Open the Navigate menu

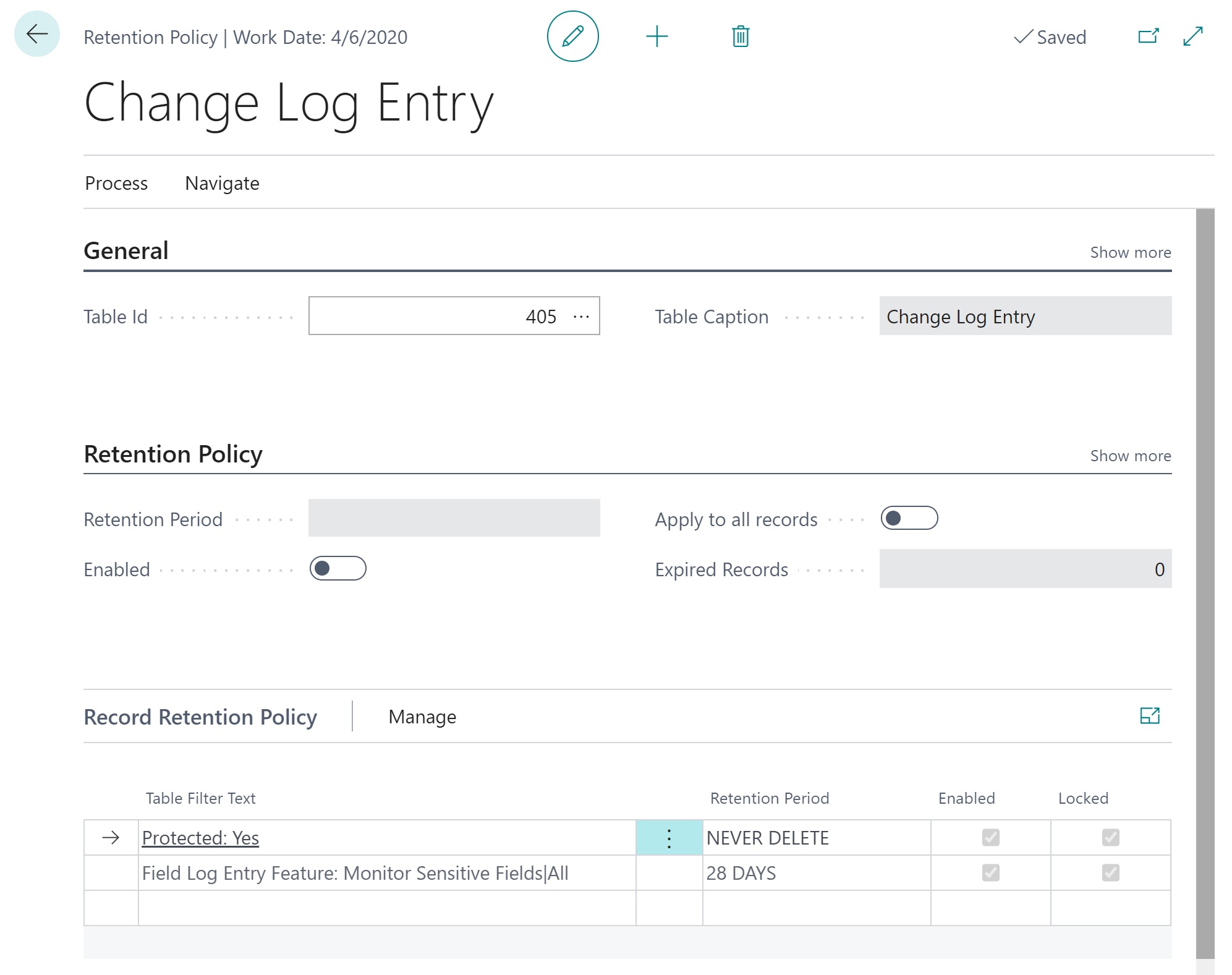[222, 183]
